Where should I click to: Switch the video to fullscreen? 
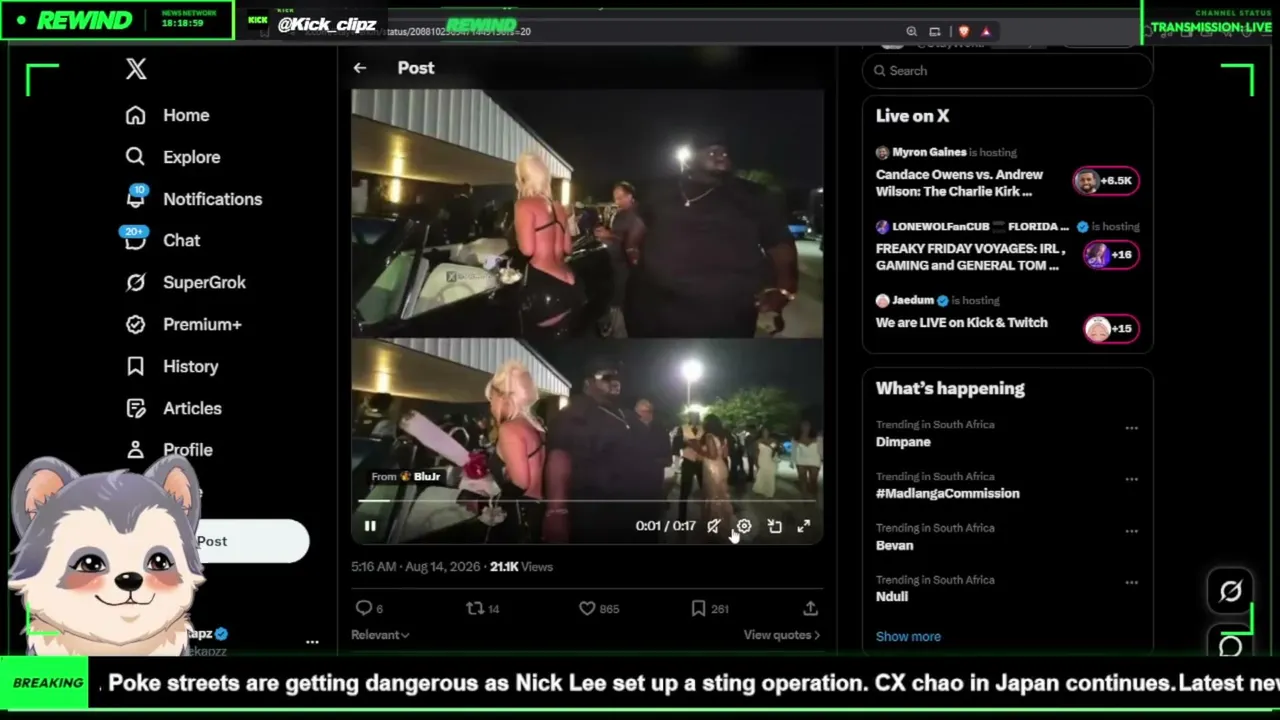tap(804, 526)
